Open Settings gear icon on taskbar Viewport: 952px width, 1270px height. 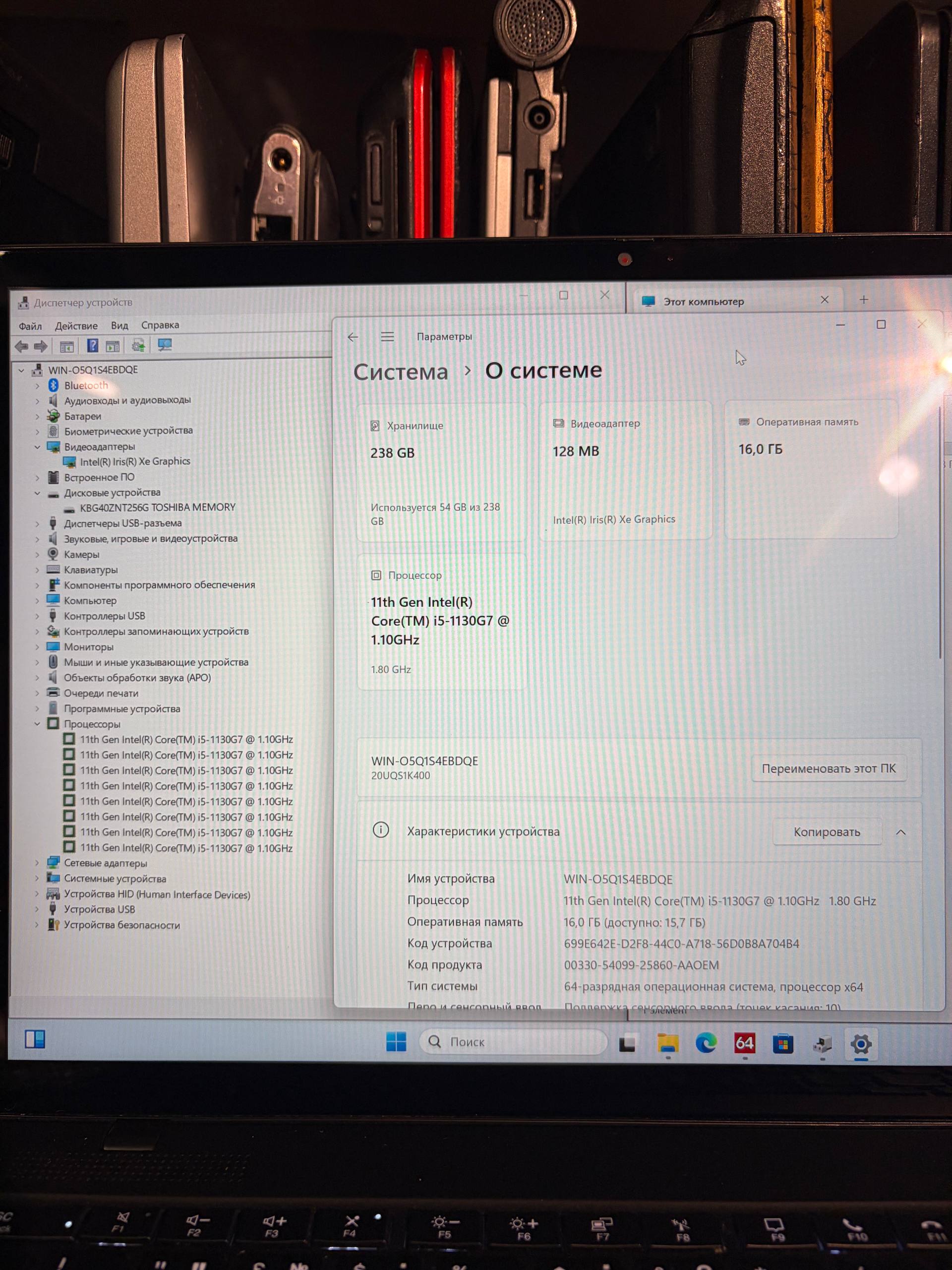(861, 1044)
